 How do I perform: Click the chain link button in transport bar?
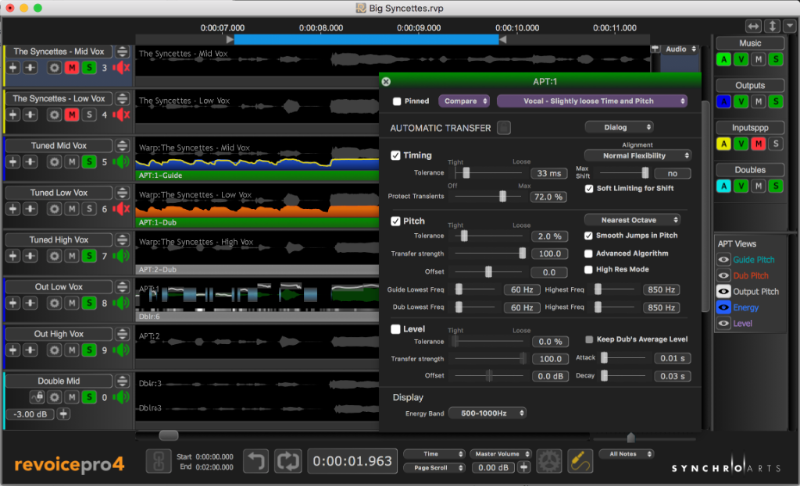coord(159,461)
